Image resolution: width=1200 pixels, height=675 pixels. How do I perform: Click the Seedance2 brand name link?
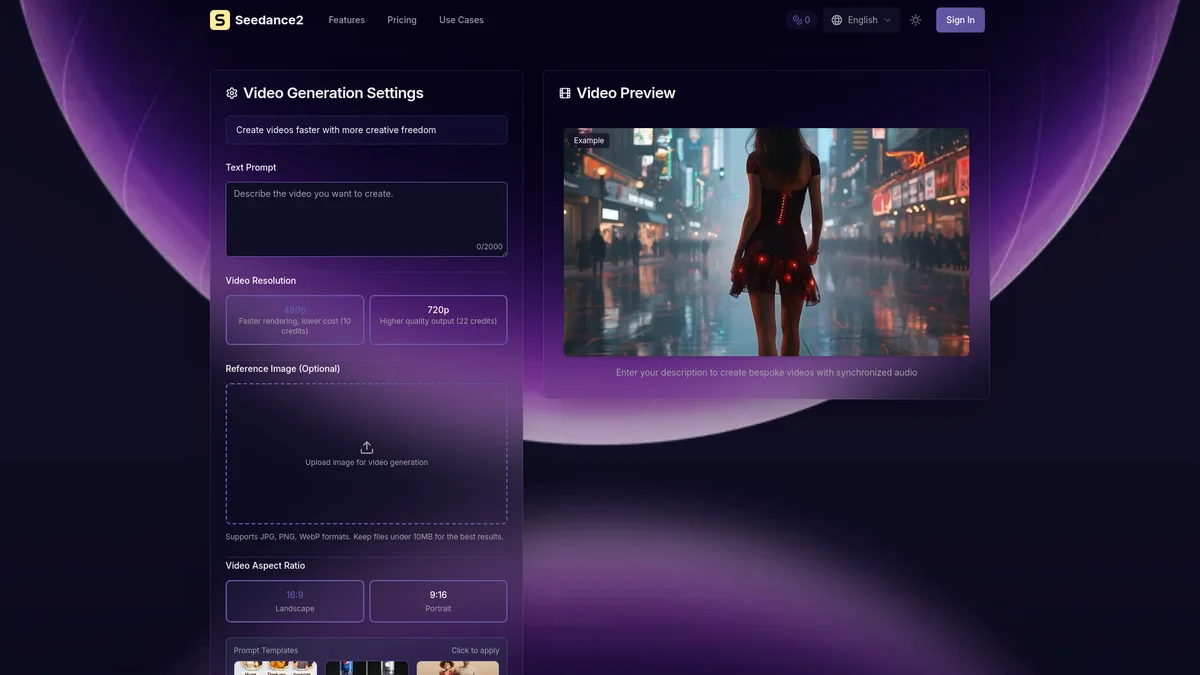(x=269, y=20)
